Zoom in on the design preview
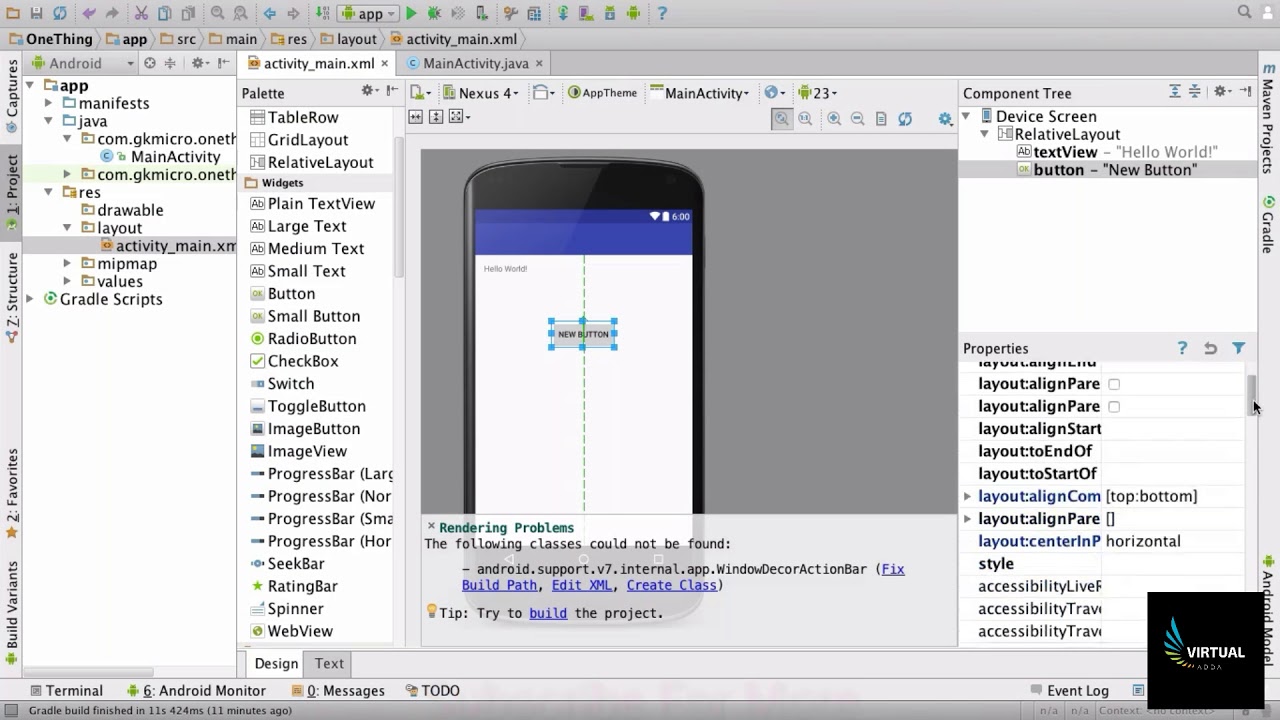This screenshot has height=720, width=1280. (834, 118)
